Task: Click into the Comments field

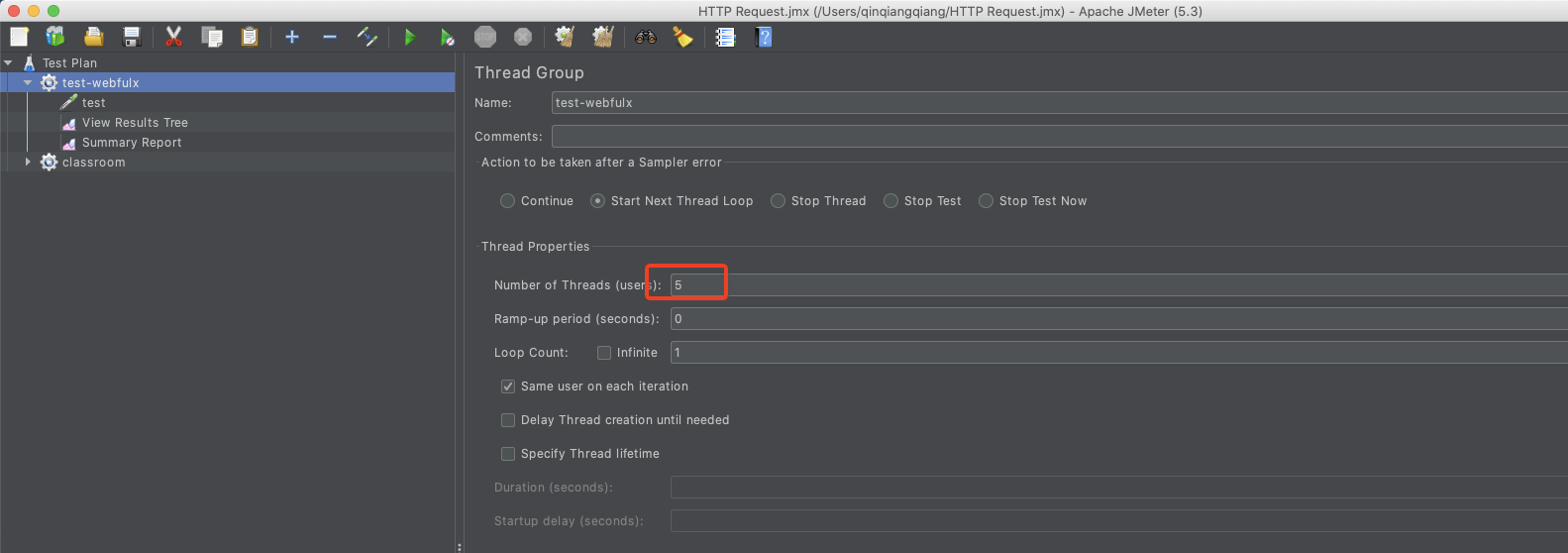Action: pos(1060,137)
